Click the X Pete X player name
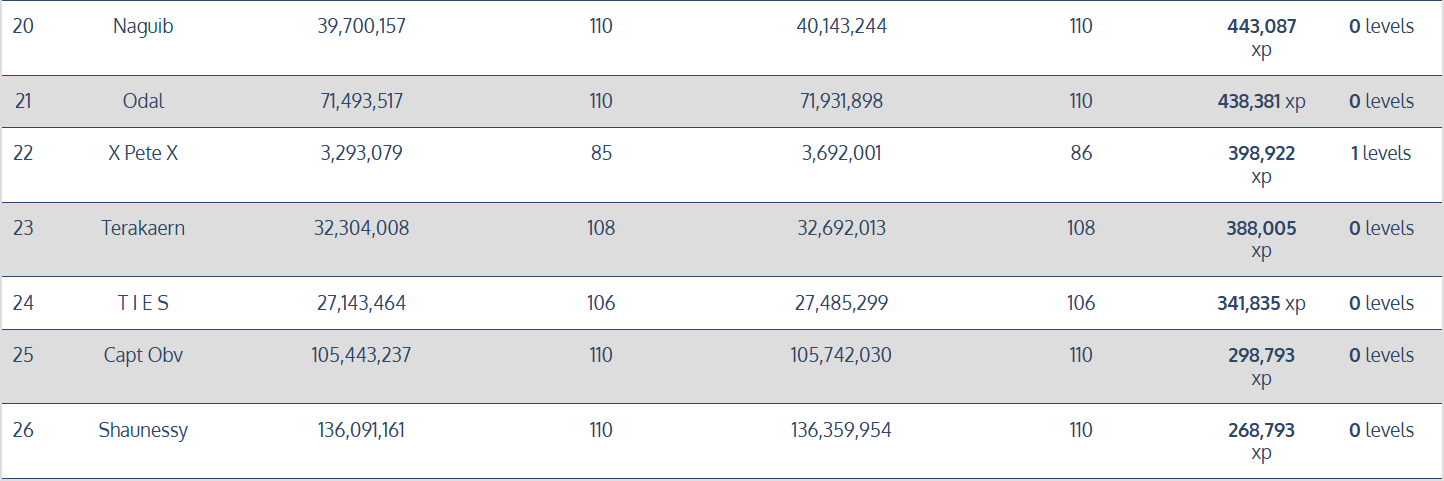This screenshot has height=481, width=1444. point(143,153)
